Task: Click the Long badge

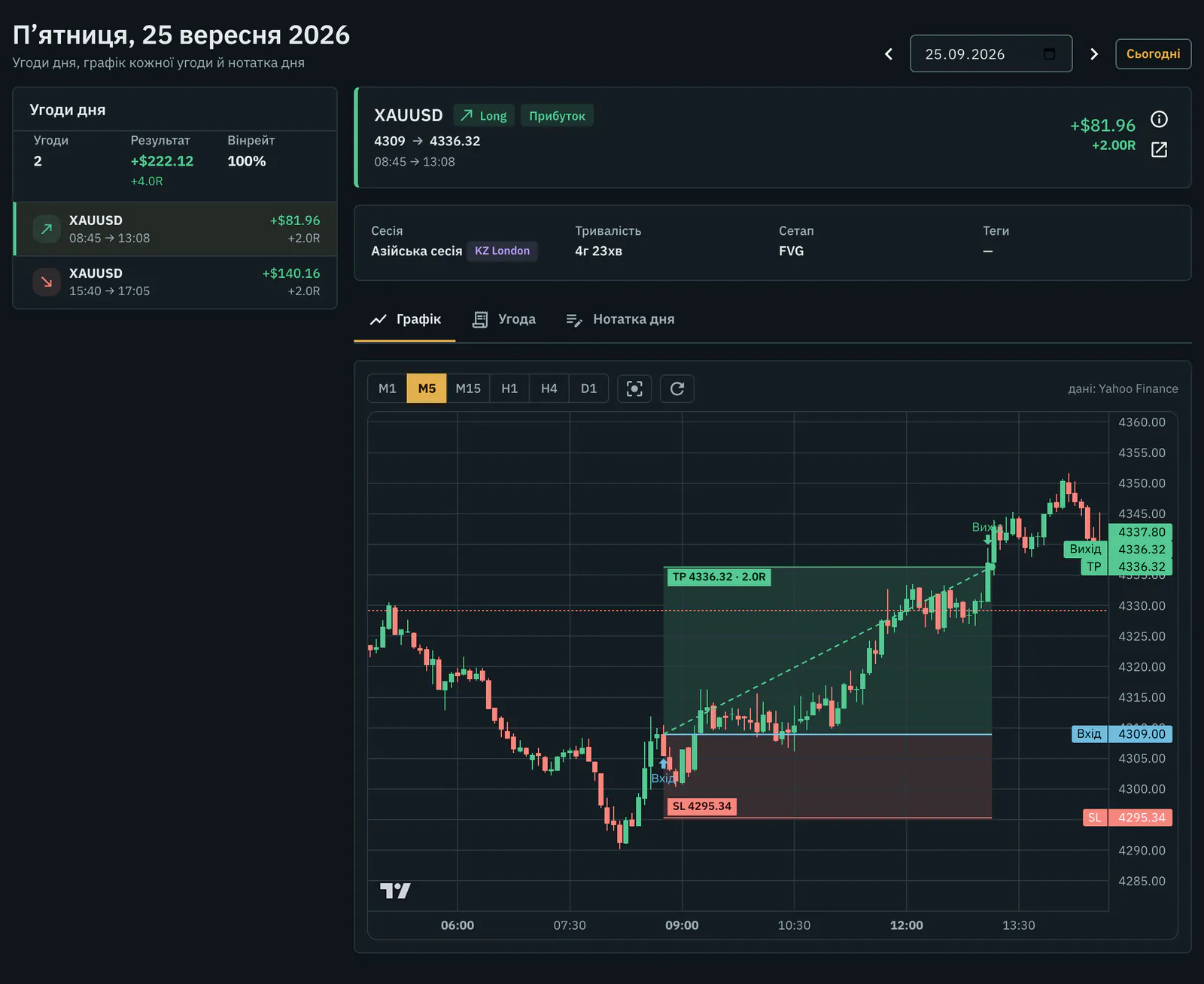Action: (484, 116)
